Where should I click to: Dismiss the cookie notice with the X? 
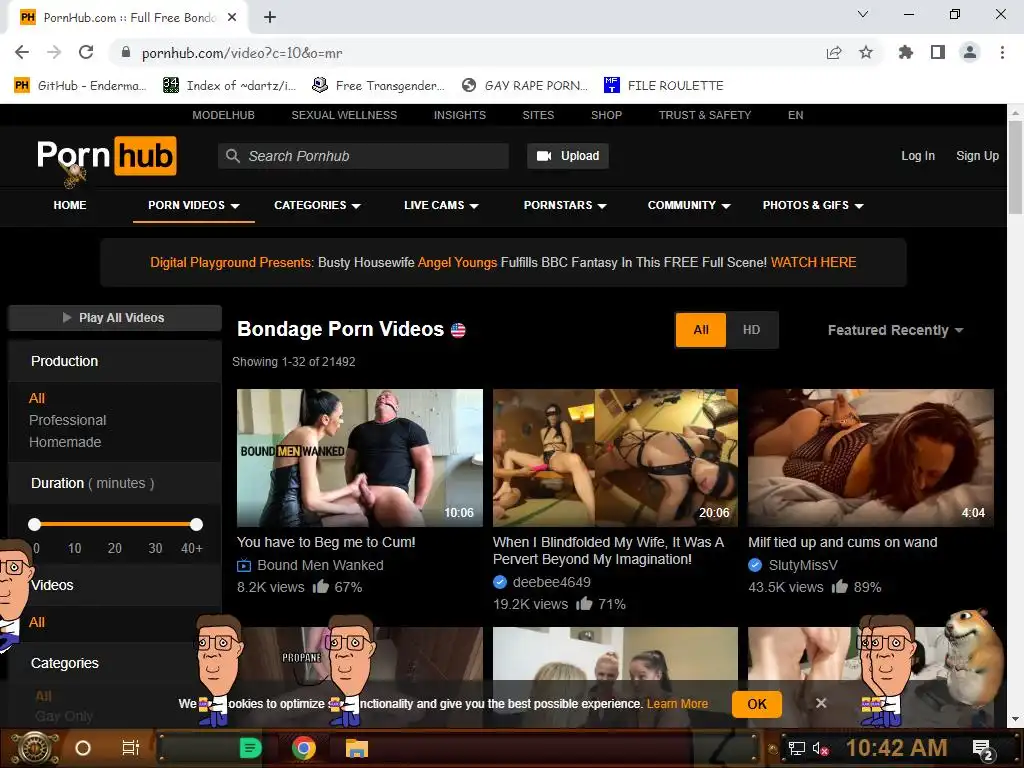[821, 703]
